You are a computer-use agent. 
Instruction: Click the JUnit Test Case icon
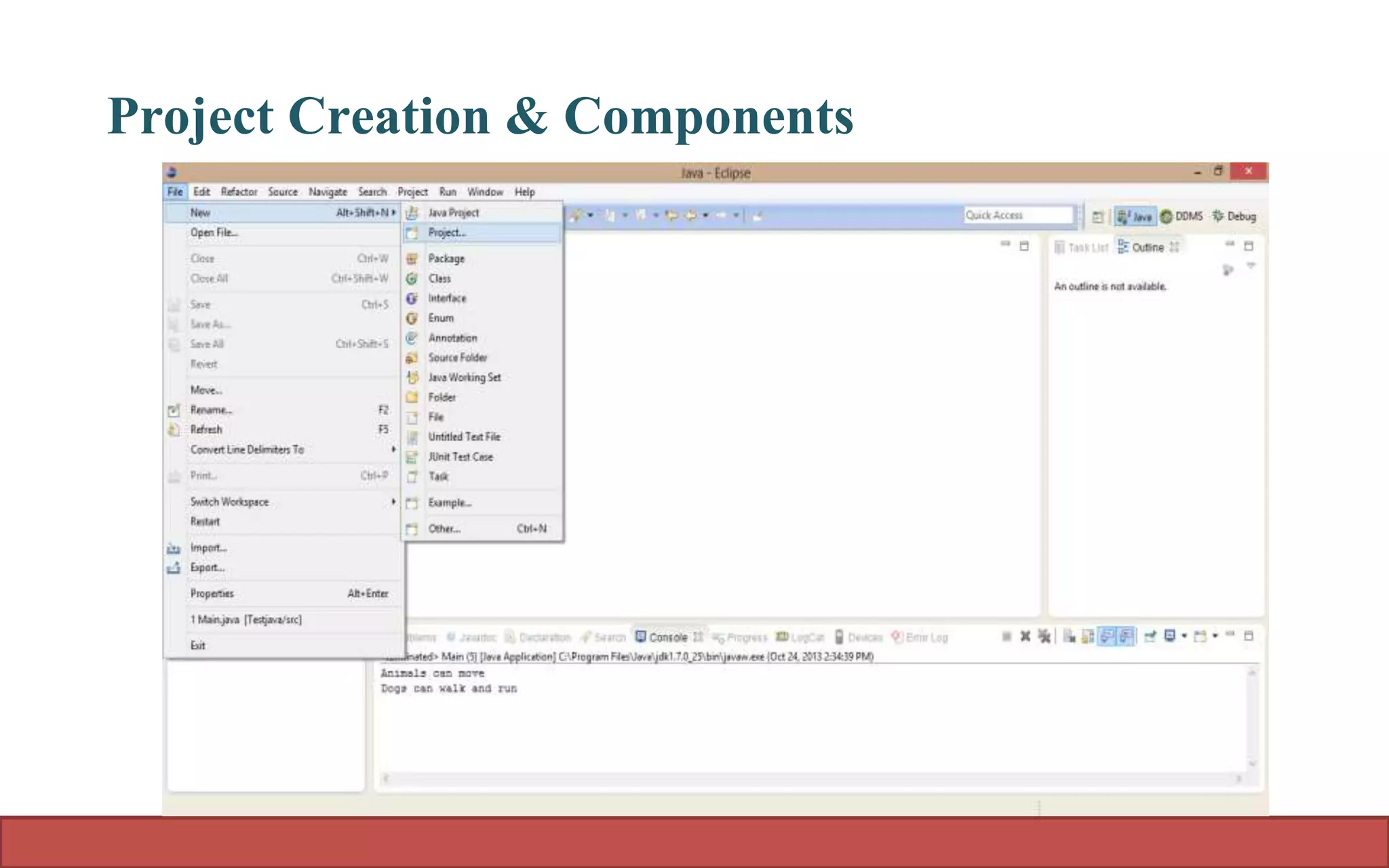click(x=412, y=457)
